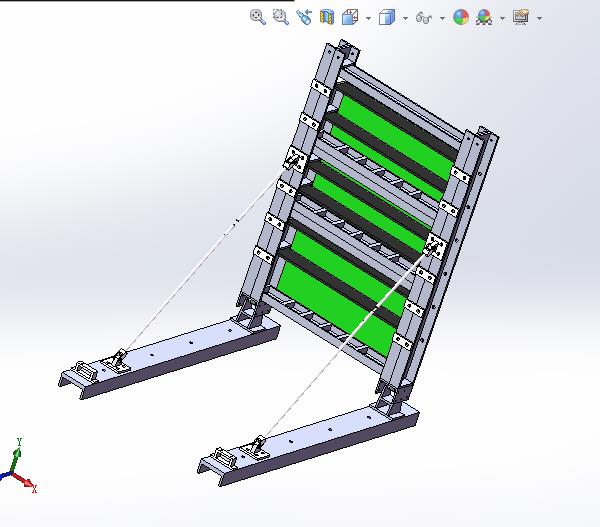Click the Zoom to Fit icon
600x527 pixels.
point(258,17)
